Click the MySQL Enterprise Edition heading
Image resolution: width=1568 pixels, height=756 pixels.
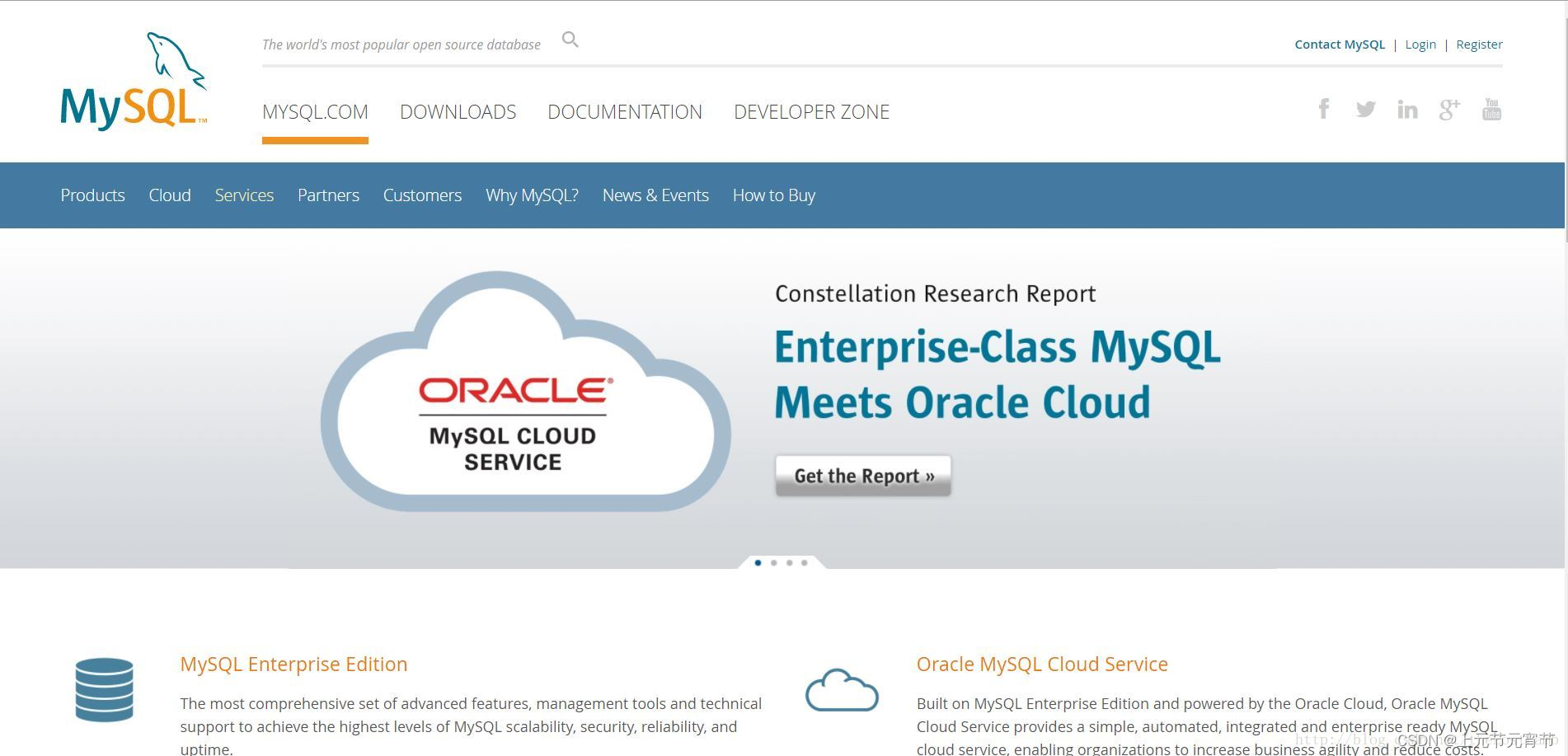tap(293, 664)
